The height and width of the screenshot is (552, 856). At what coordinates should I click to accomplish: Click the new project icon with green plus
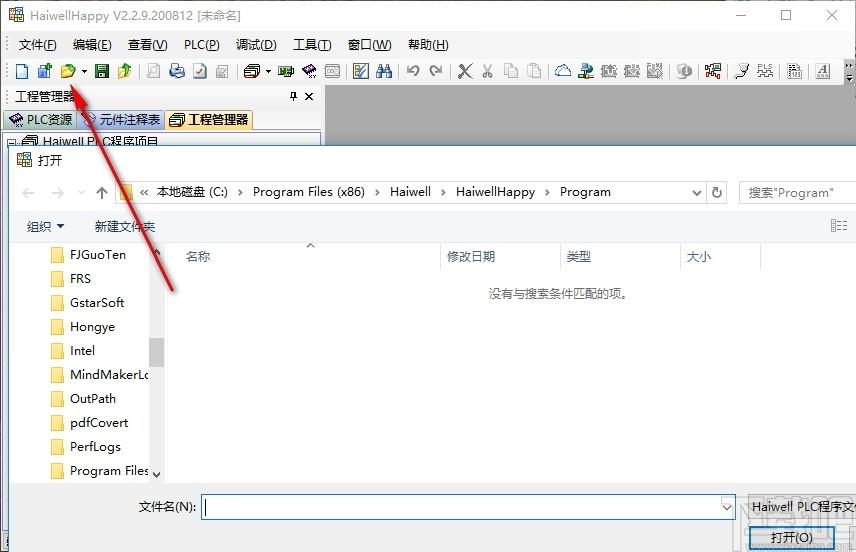45,71
